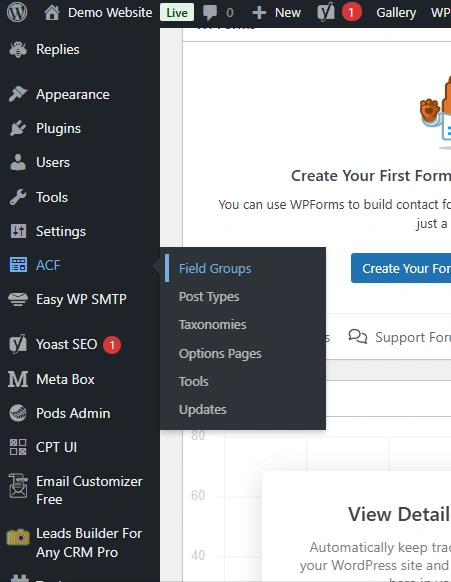This screenshot has width=451, height=582.
Task: Click the WordPress logo icon
Action: coord(17,12)
